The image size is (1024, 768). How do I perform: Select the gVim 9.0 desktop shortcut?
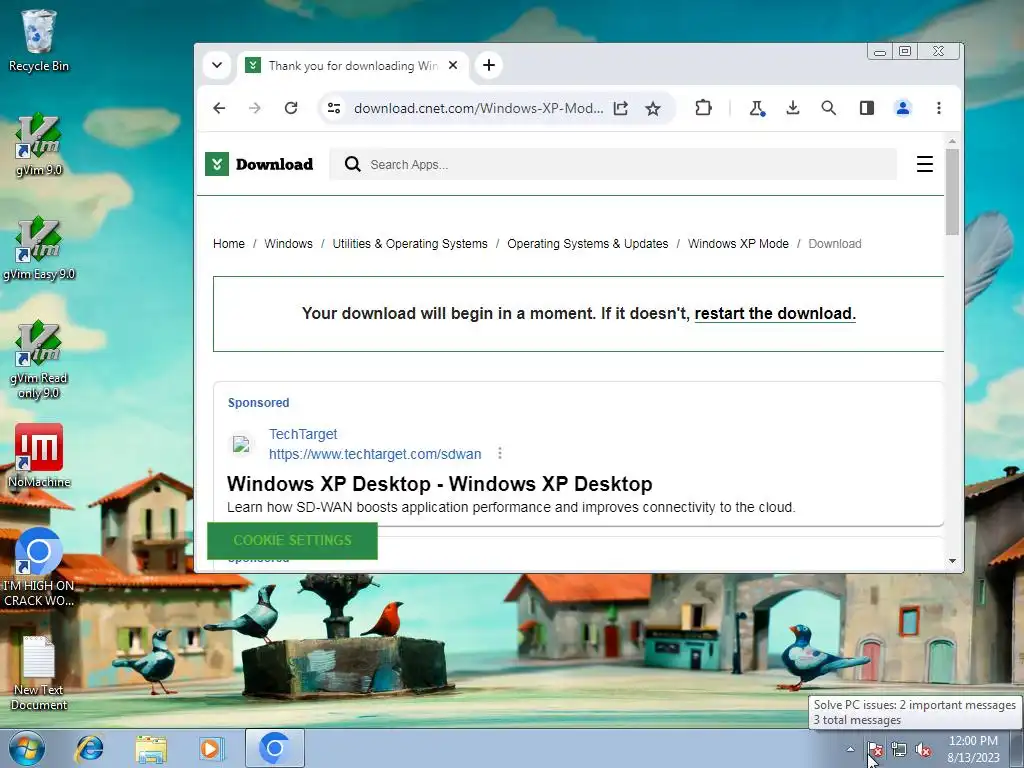[39, 145]
